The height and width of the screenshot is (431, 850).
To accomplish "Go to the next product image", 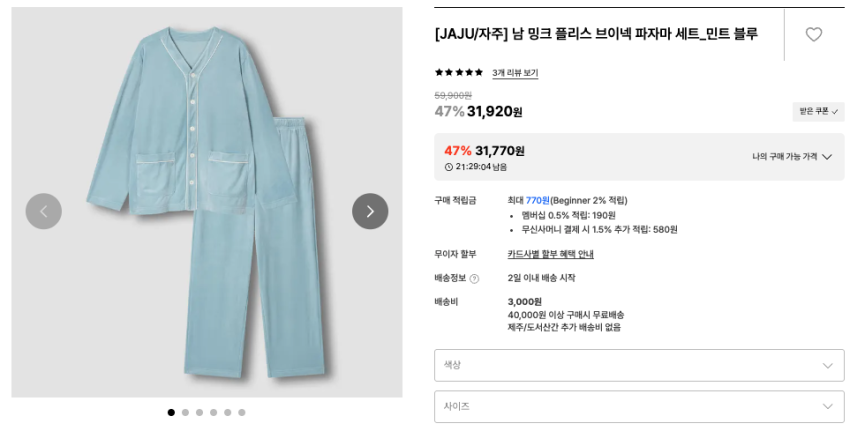I will 370,211.
